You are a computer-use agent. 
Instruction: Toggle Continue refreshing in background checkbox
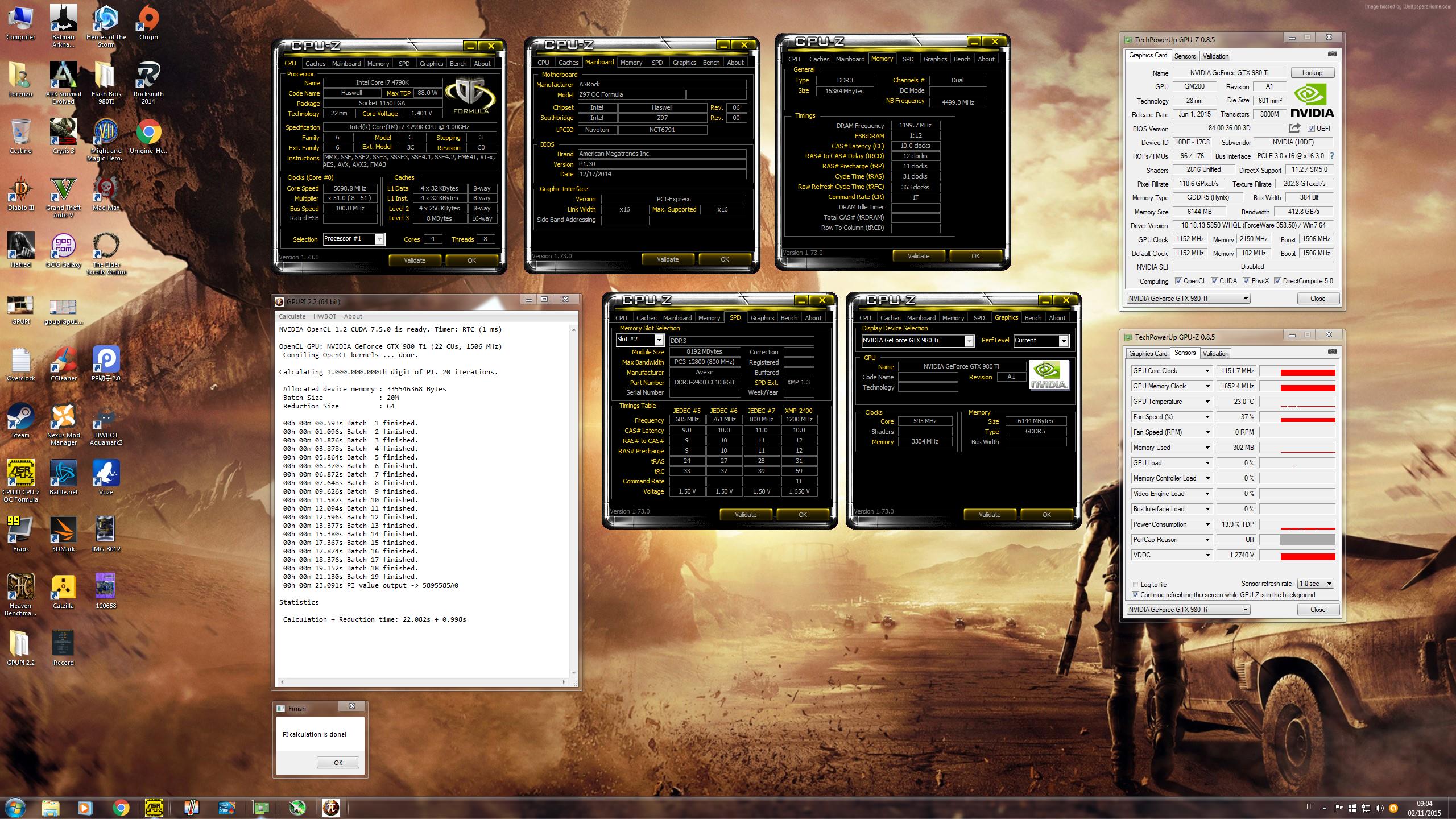click(x=1135, y=595)
